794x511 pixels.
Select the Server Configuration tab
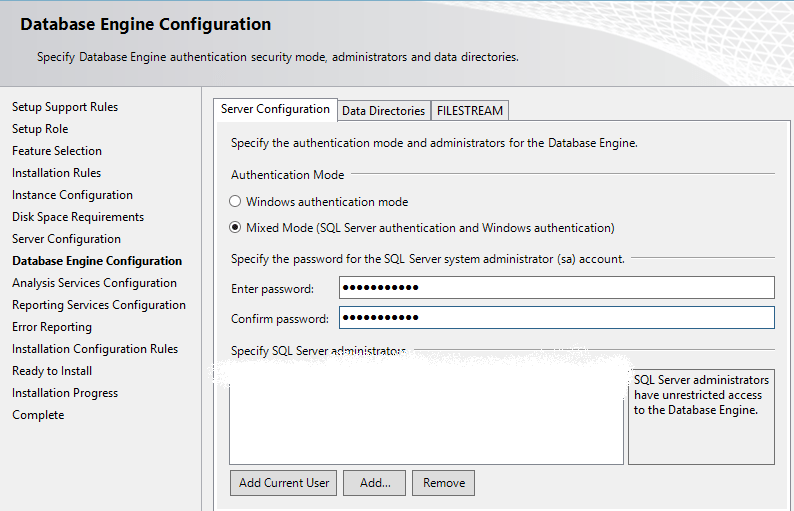[275, 110]
